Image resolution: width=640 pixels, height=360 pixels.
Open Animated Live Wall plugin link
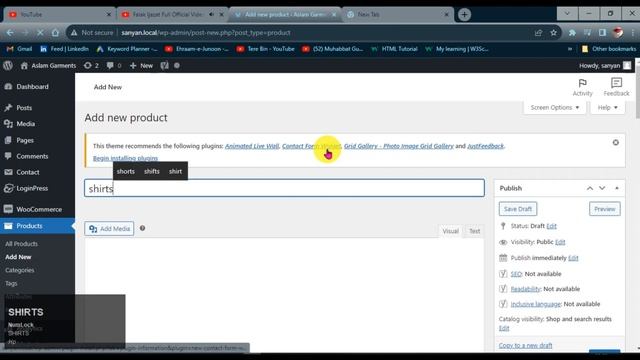coord(252,146)
